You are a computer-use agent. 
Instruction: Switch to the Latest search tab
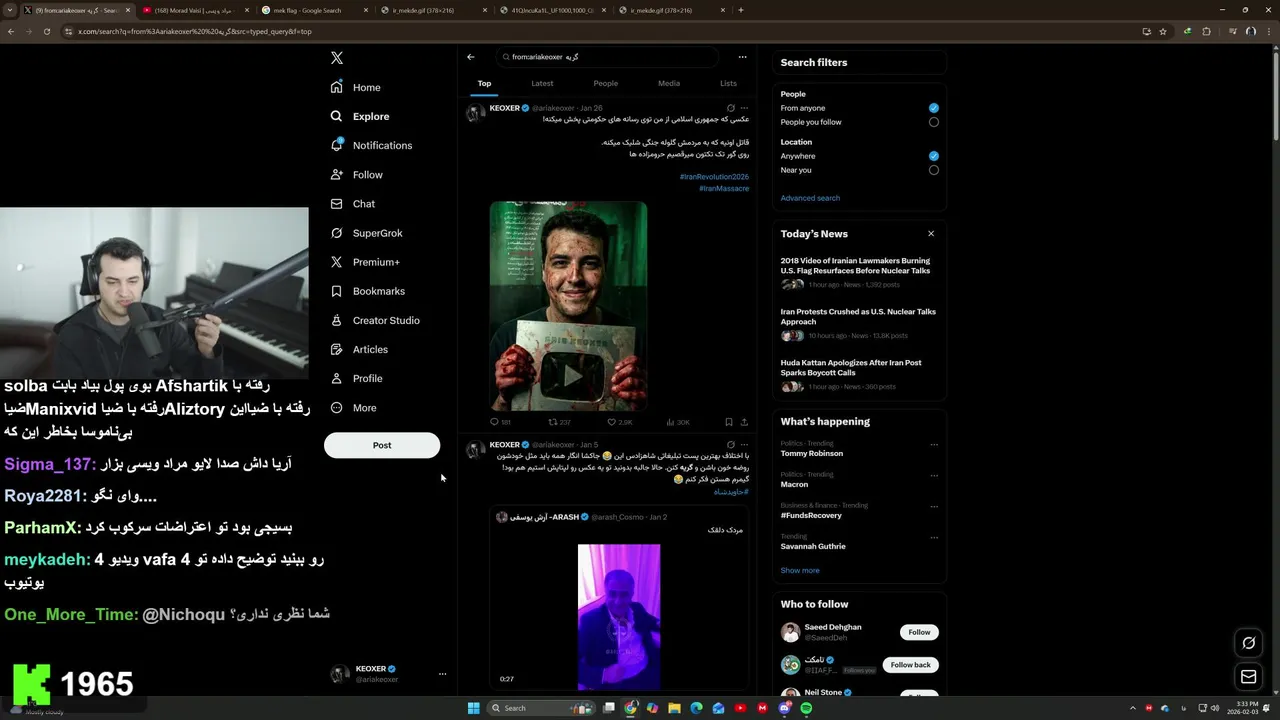click(x=542, y=84)
